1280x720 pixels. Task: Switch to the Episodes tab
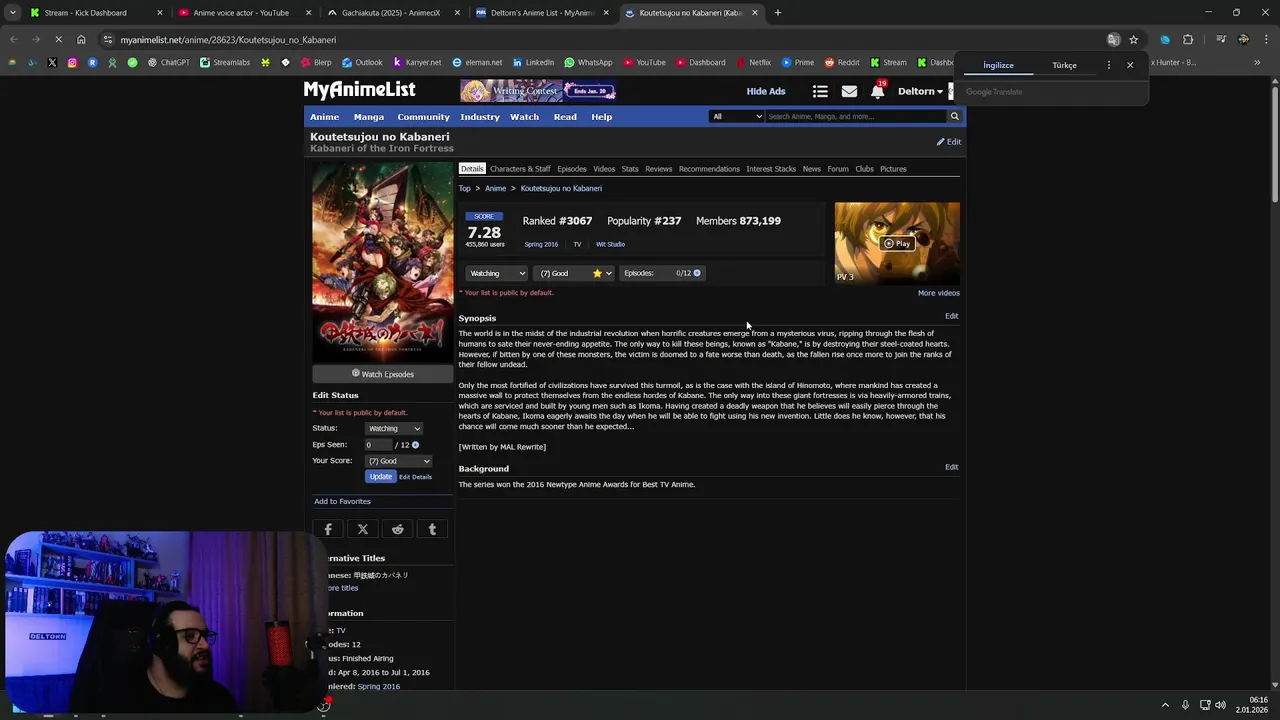point(572,169)
